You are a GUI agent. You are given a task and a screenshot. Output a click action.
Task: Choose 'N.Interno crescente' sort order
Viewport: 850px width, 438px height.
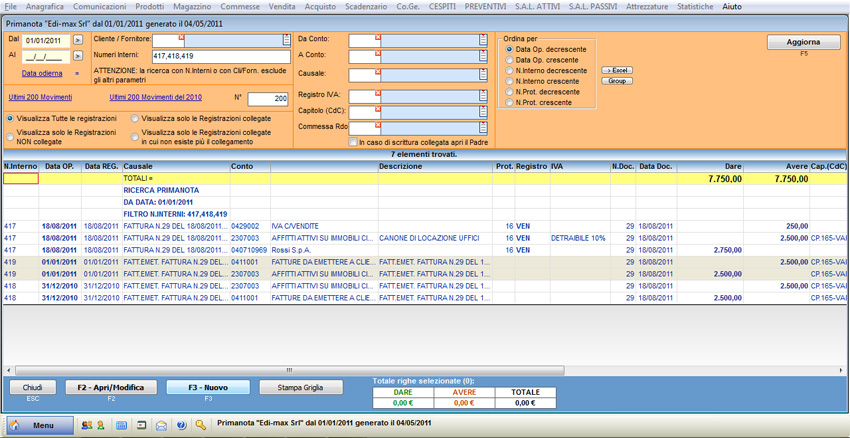pos(510,81)
